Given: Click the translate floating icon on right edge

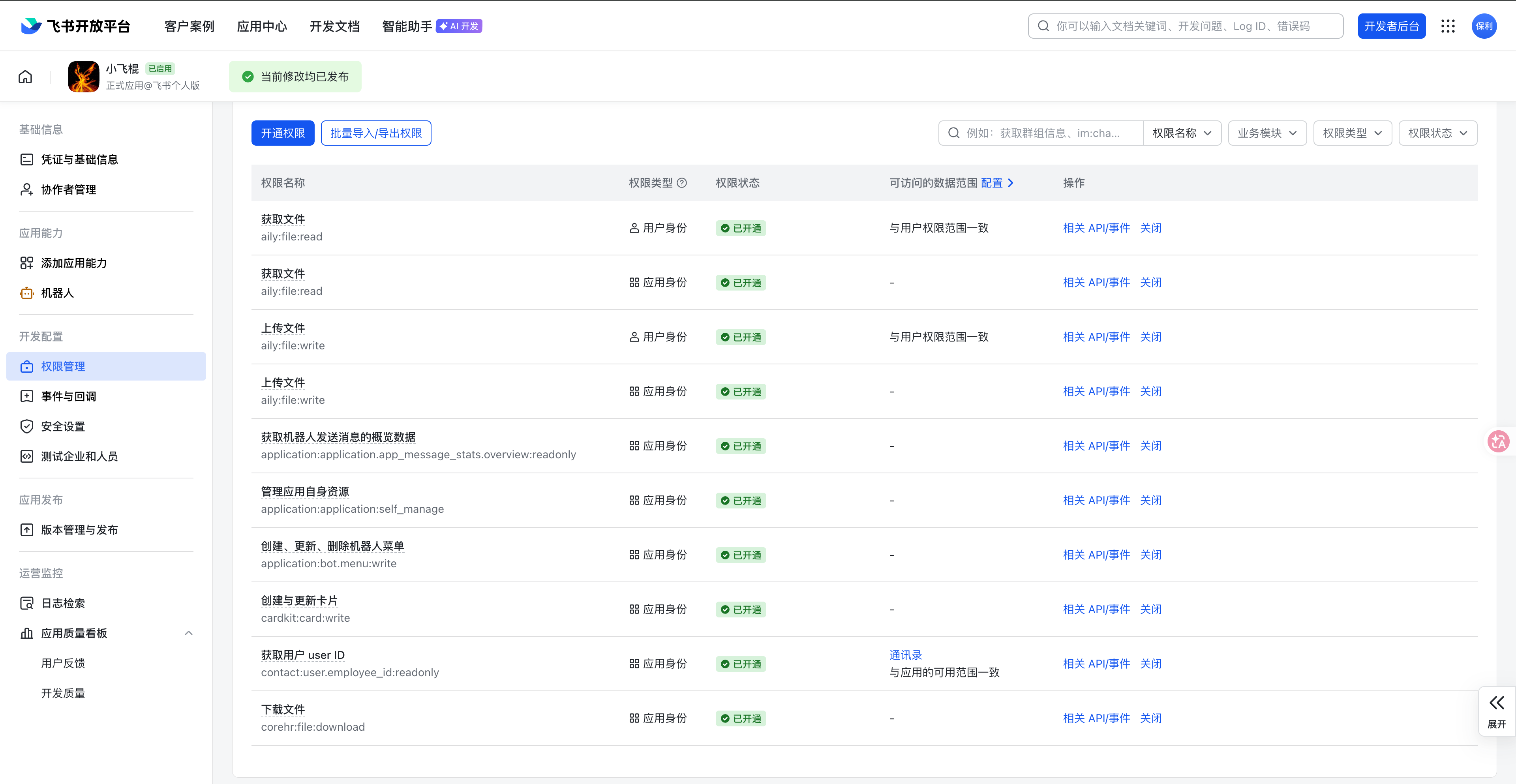Looking at the screenshot, I should pos(1498,441).
